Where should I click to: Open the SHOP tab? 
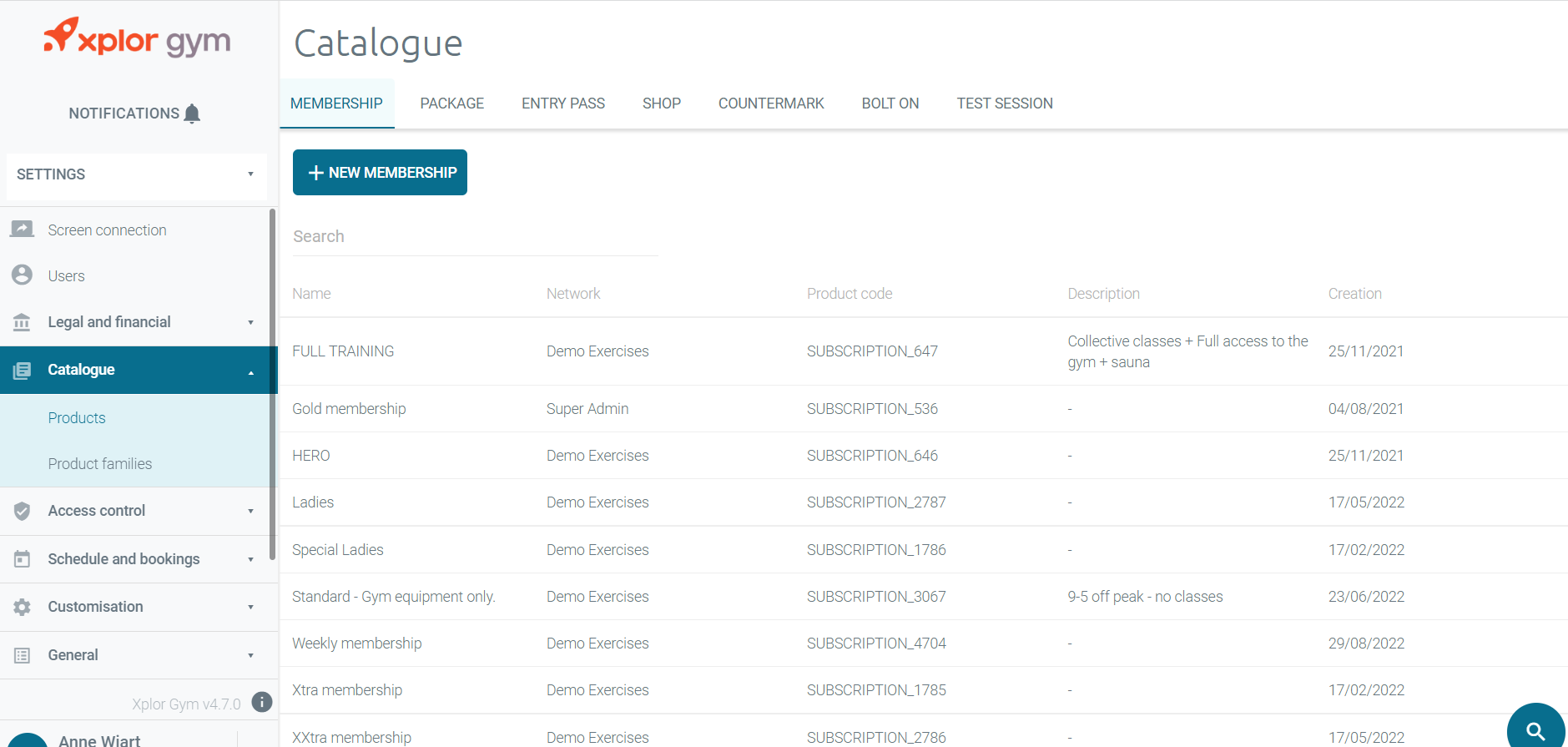tap(662, 103)
